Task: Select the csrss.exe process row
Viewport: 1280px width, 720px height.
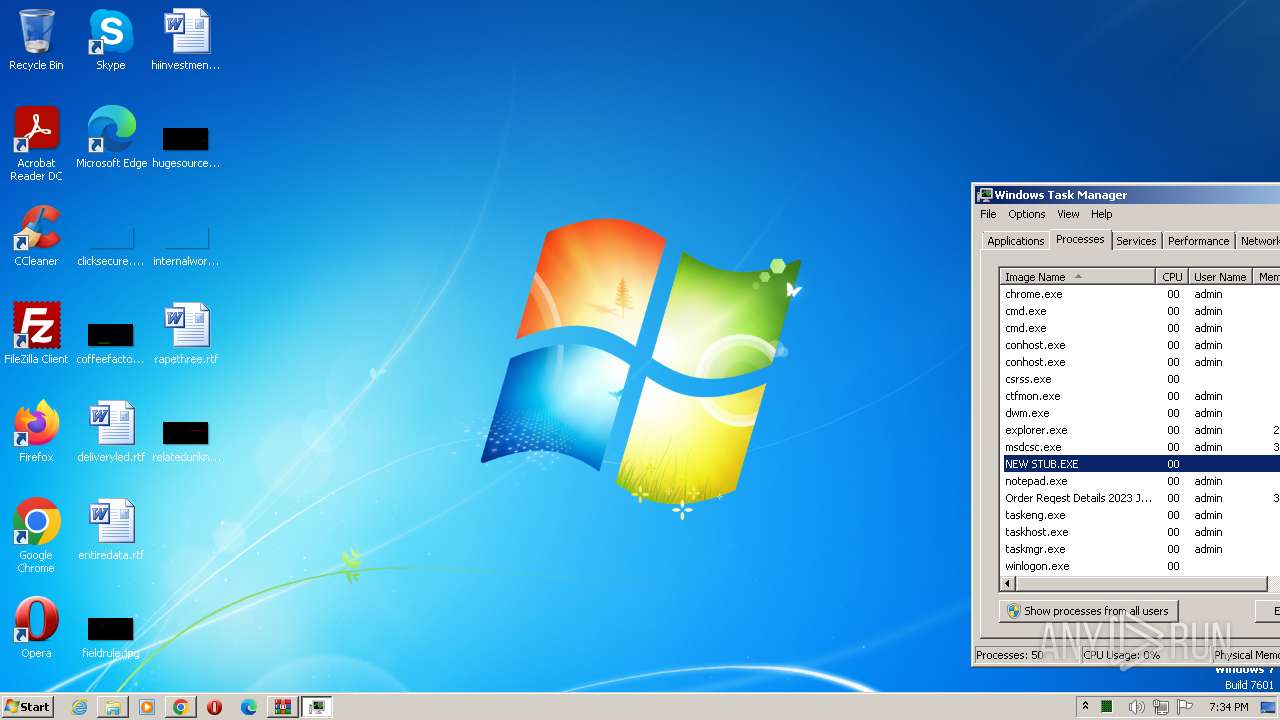Action: [x=1141, y=379]
